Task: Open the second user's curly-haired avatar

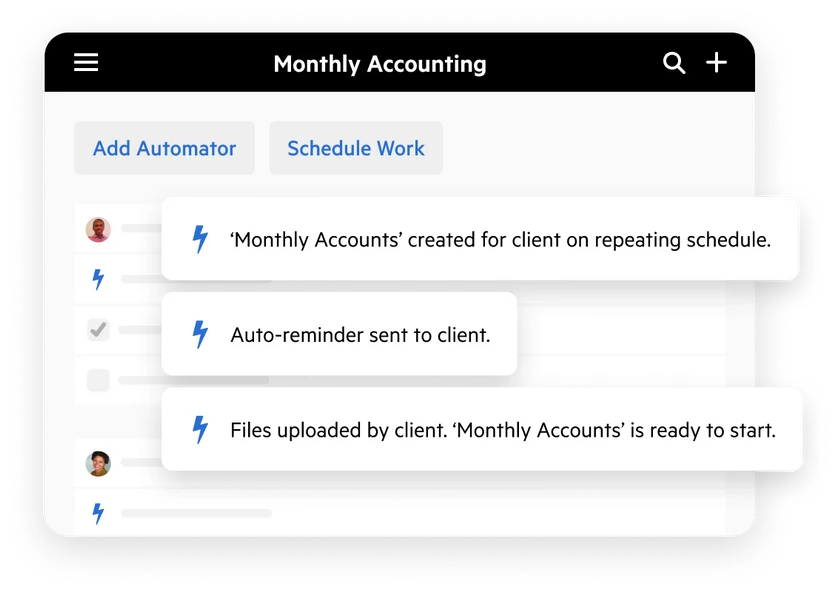Action: [x=98, y=463]
